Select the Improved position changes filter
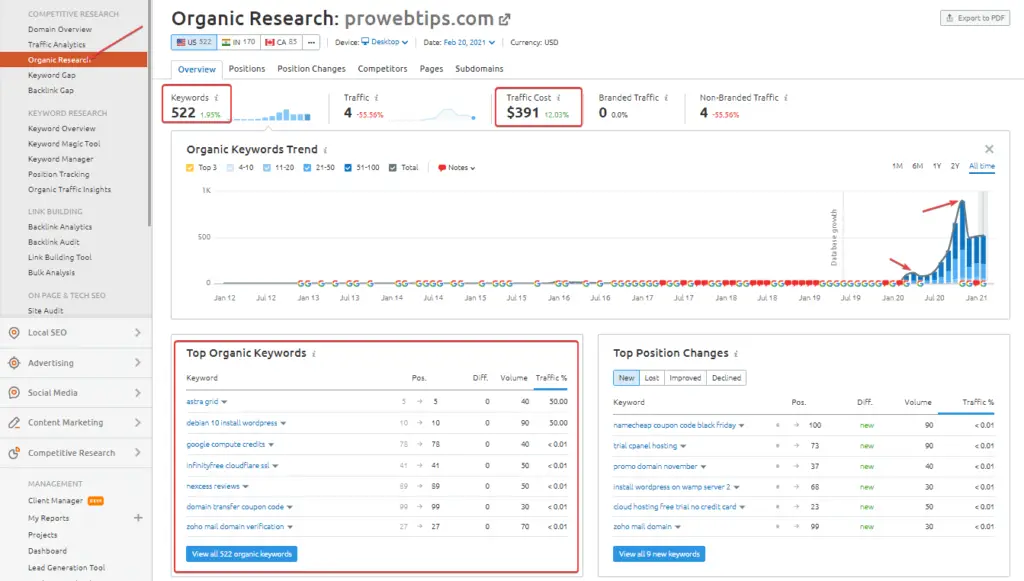The image size is (1024, 581). [684, 378]
